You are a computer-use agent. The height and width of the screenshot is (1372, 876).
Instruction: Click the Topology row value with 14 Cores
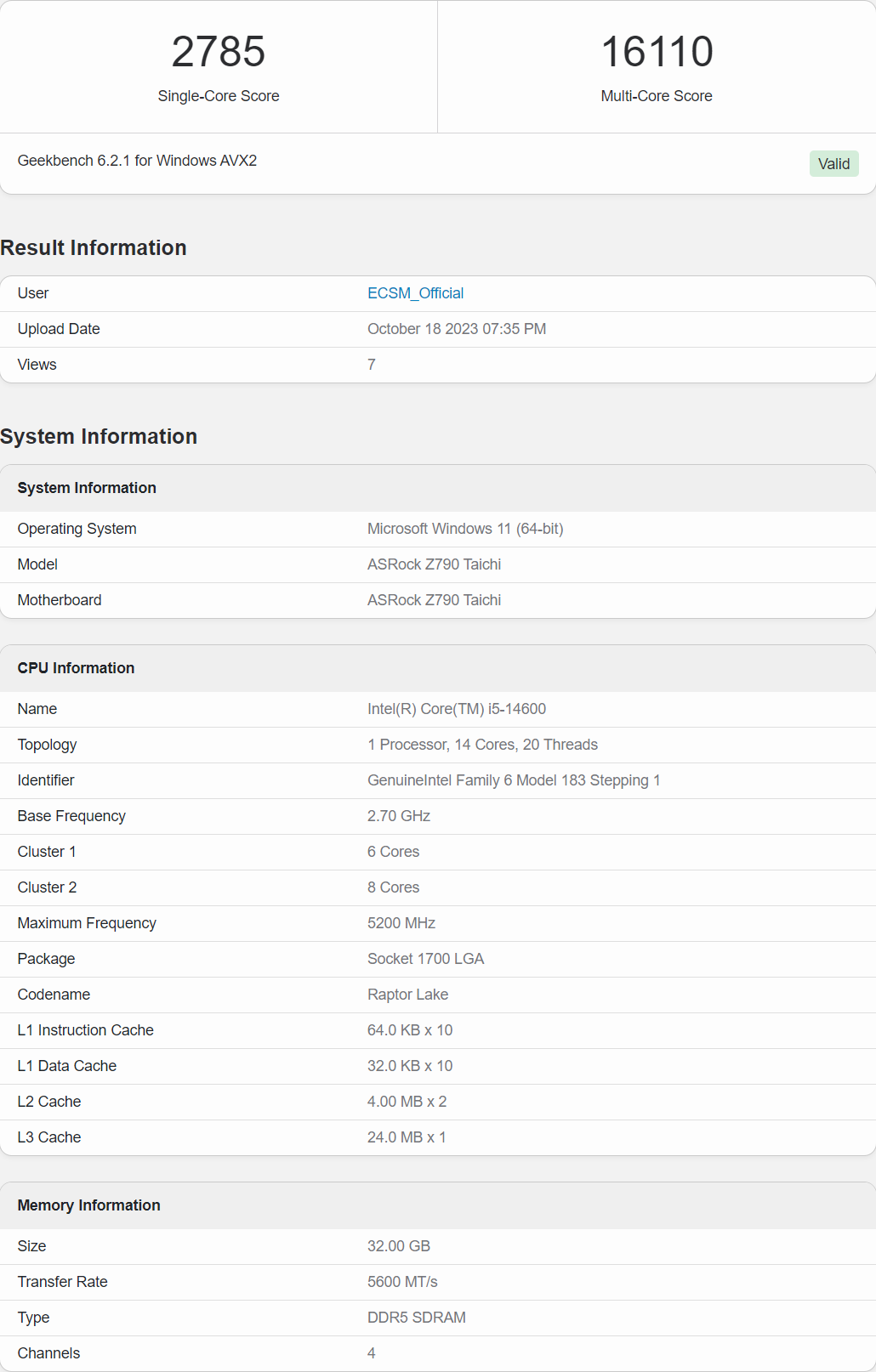click(482, 745)
